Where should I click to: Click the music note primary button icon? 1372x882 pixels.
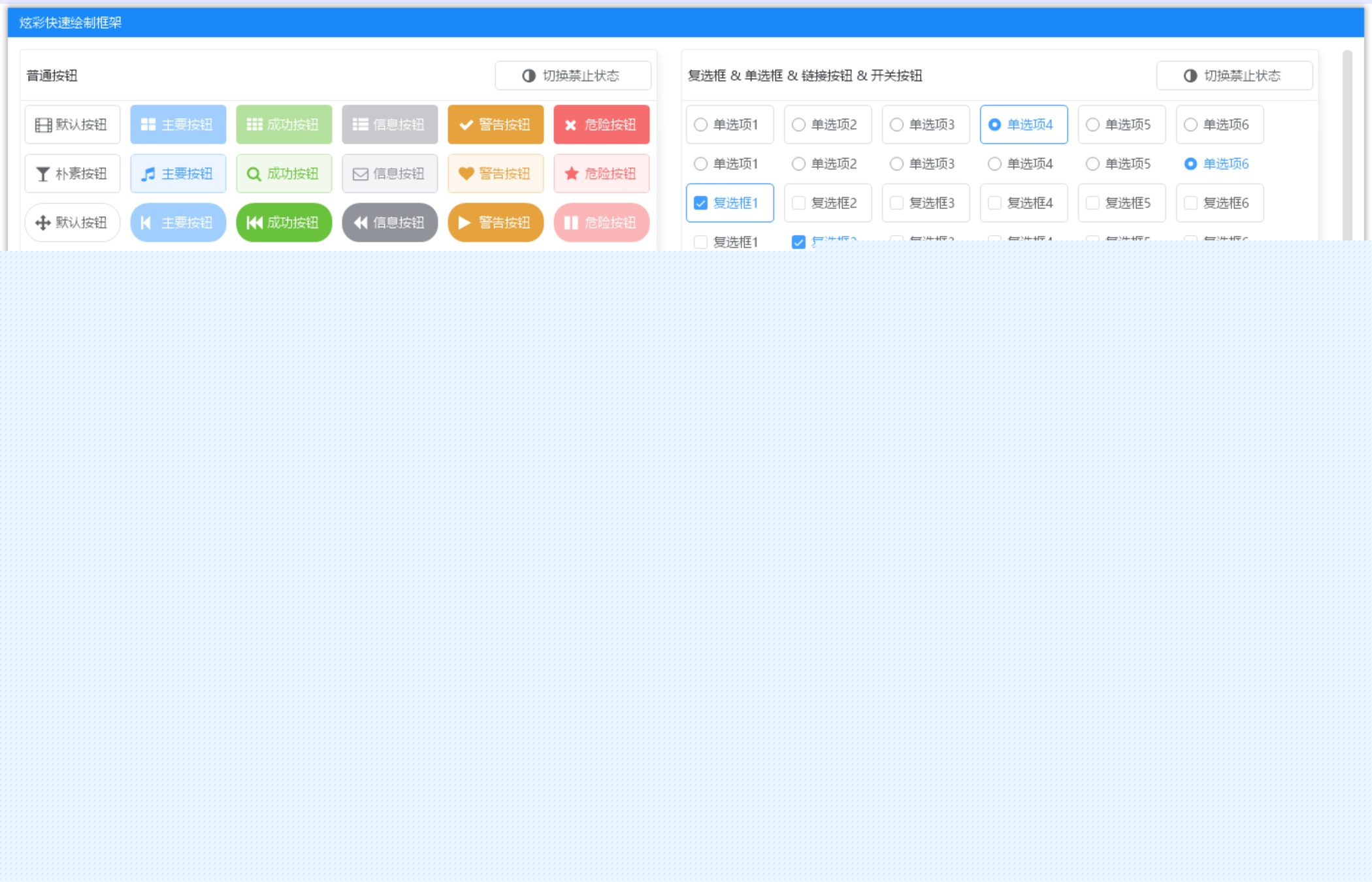(x=149, y=174)
